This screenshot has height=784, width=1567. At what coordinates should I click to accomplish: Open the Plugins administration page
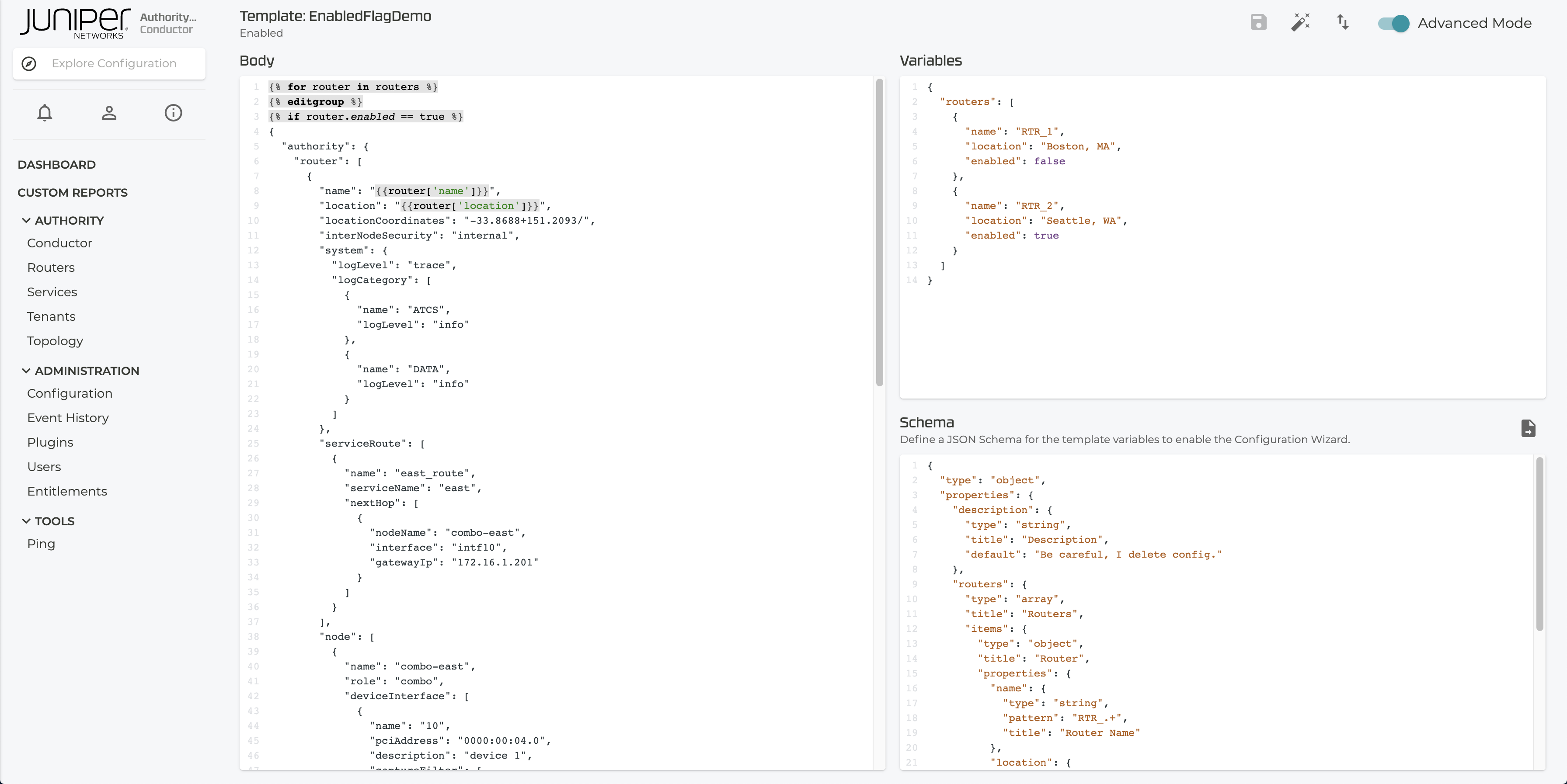tap(50, 442)
